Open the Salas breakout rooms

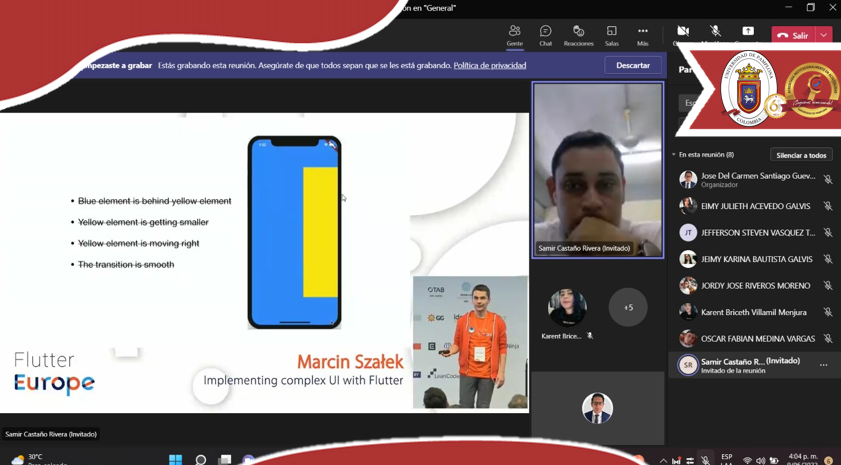click(611, 36)
